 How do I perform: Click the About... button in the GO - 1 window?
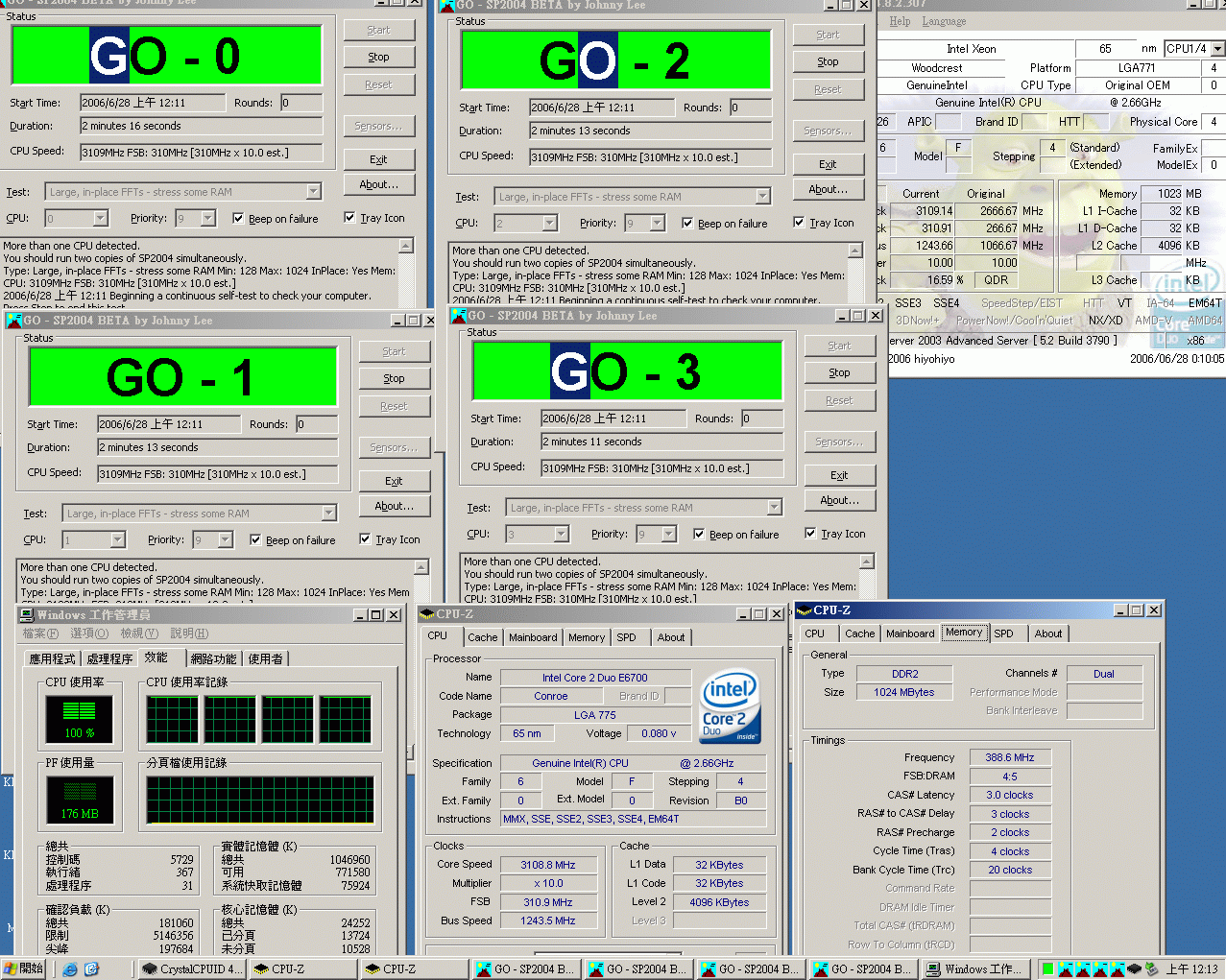coord(394,506)
